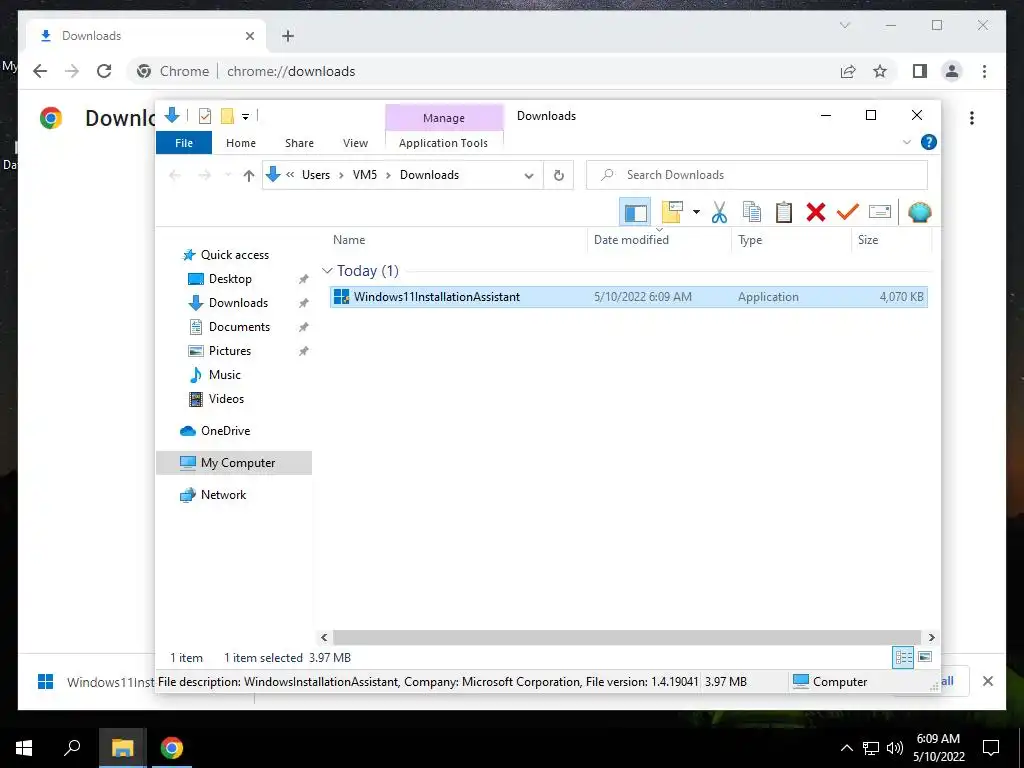Sort files by Name column
Image resolution: width=1024 pixels, height=768 pixels.
tap(349, 240)
